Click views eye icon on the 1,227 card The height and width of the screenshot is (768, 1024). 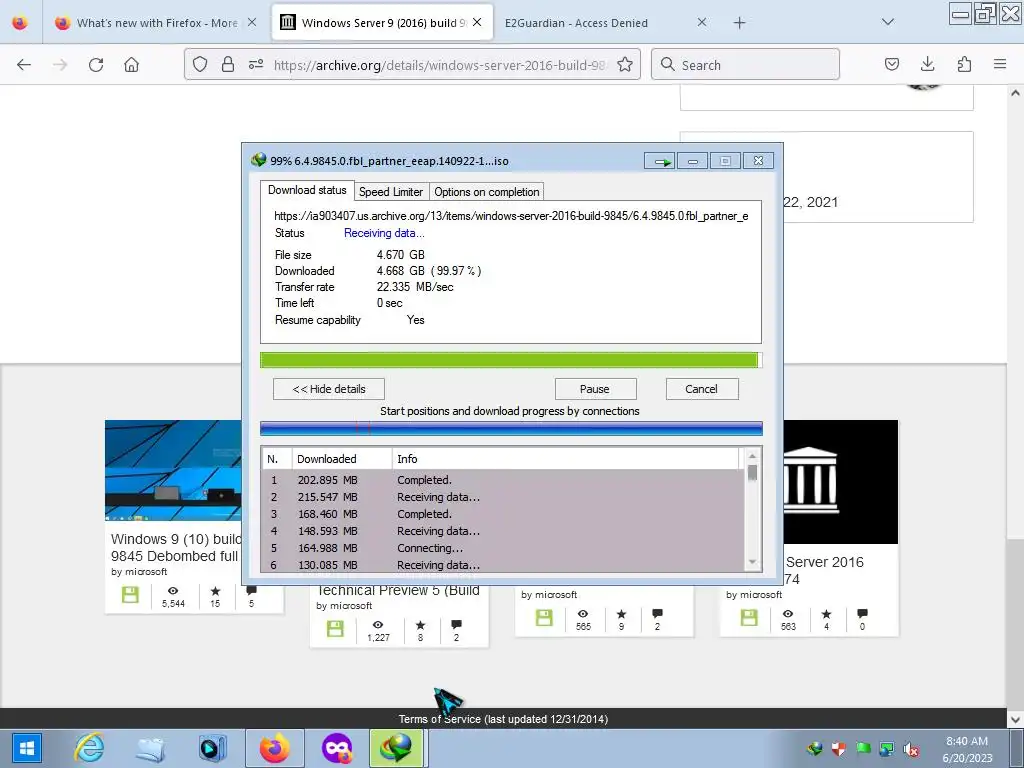click(377, 625)
